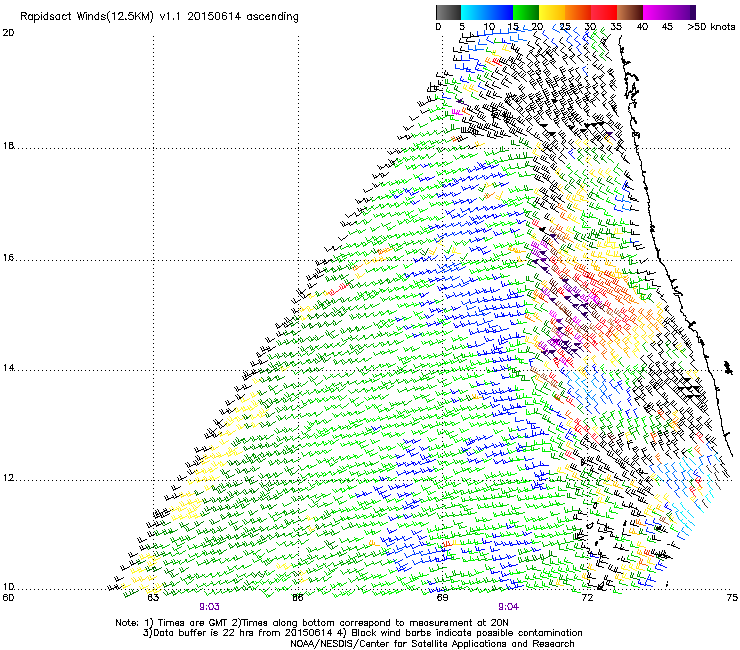Image resolution: width=740 pixels, height=650 pixels.
Task: Select the longitude axis label '69'
Action: (442, 598)
